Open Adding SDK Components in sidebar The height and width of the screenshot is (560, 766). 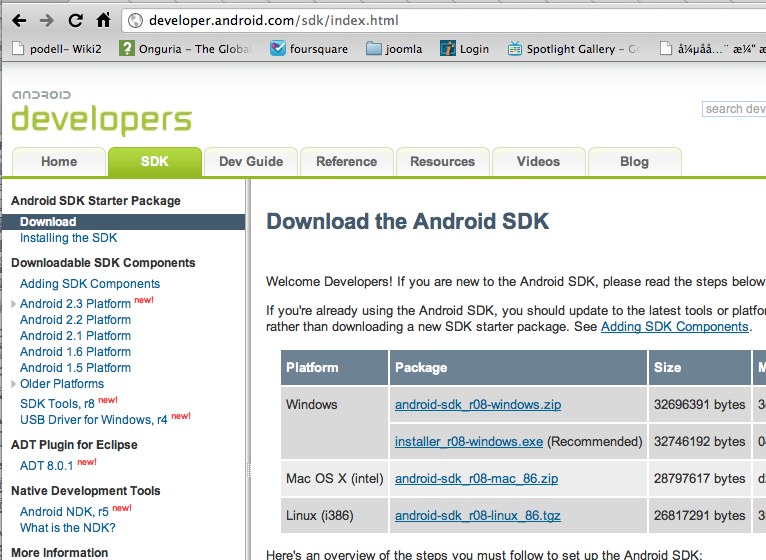coord(90,284)
